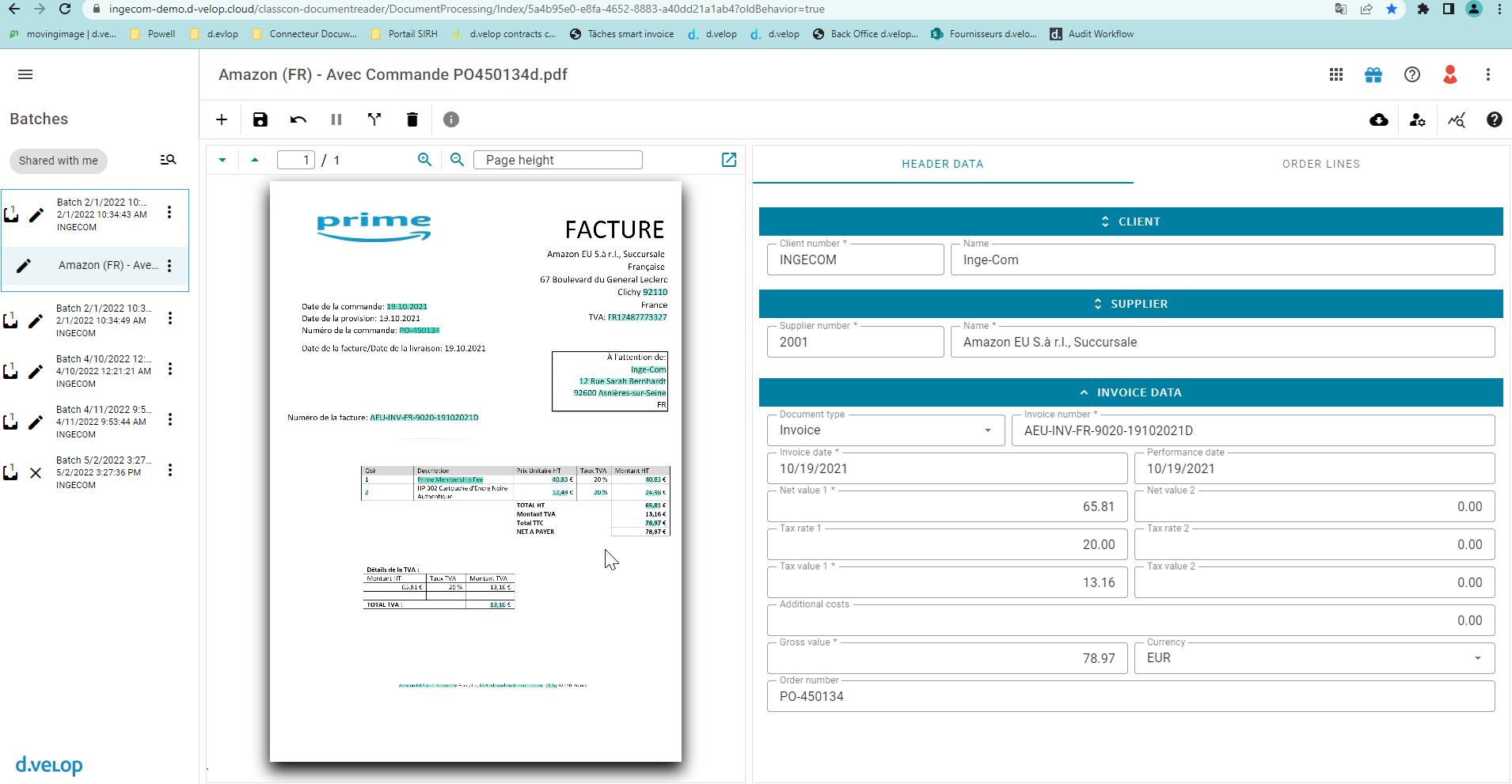
Task: Click Client number field INGECOM
Action: (x=856, y=259)
